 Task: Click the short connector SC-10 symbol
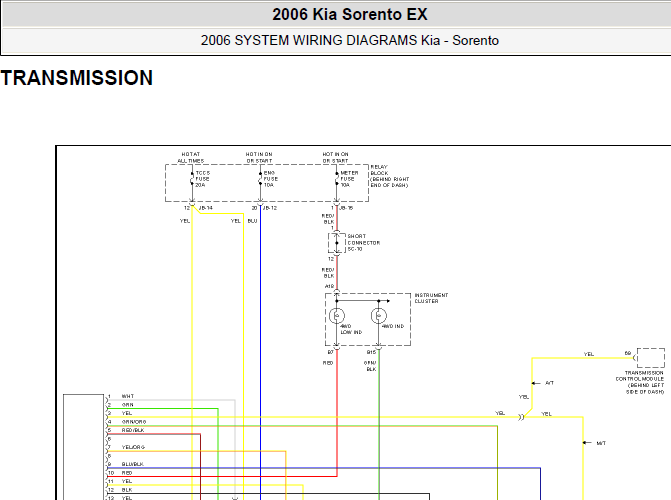337,243
